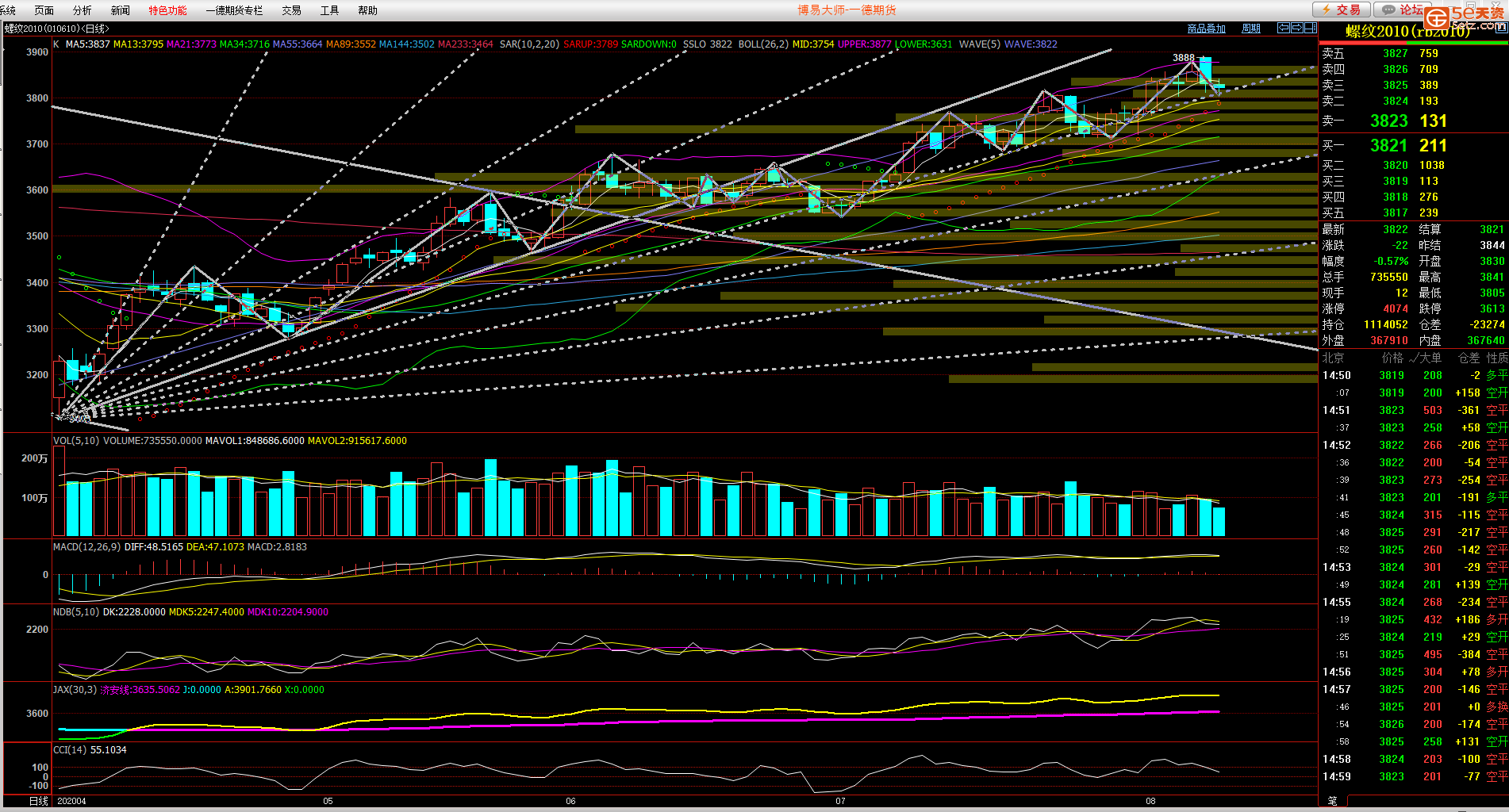The width and height of the screenshot is (1509, 812).
Task: Open the 分析 menu
Action: point(82,10)
